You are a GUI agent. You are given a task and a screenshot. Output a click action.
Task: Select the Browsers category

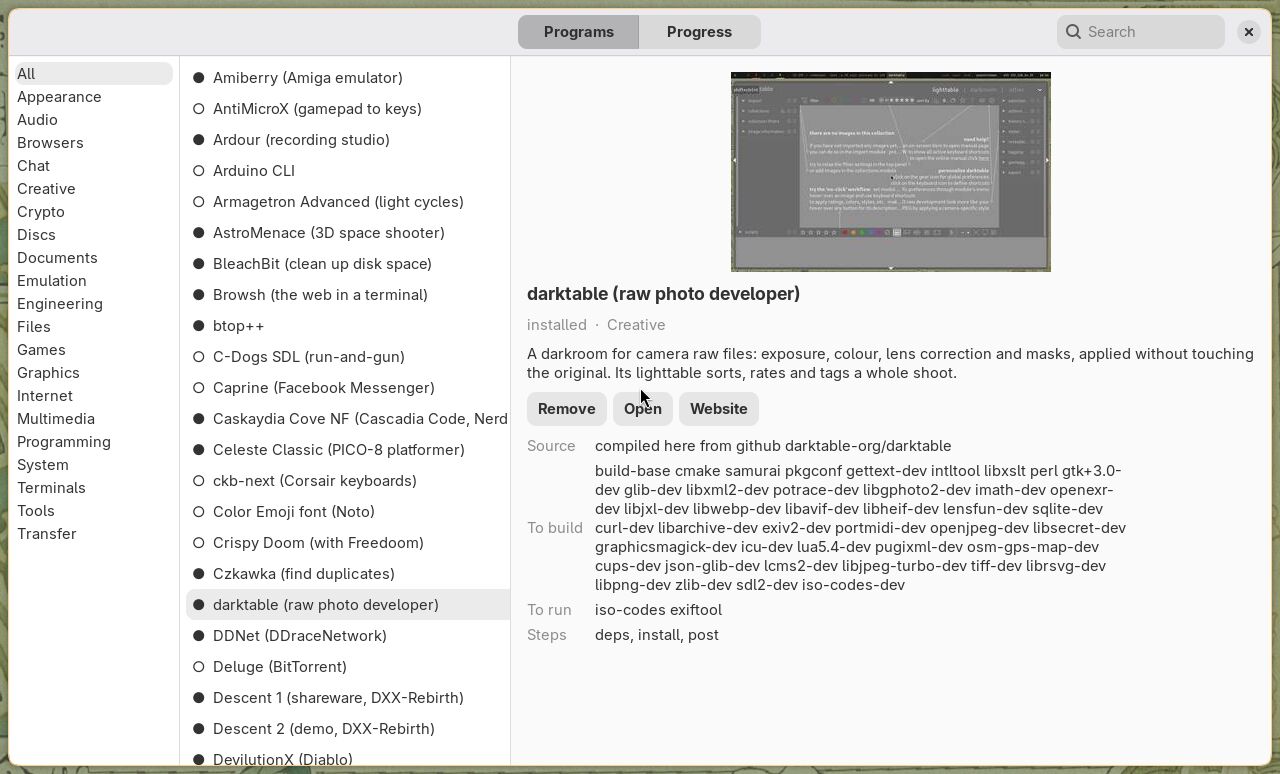(94, 143)
